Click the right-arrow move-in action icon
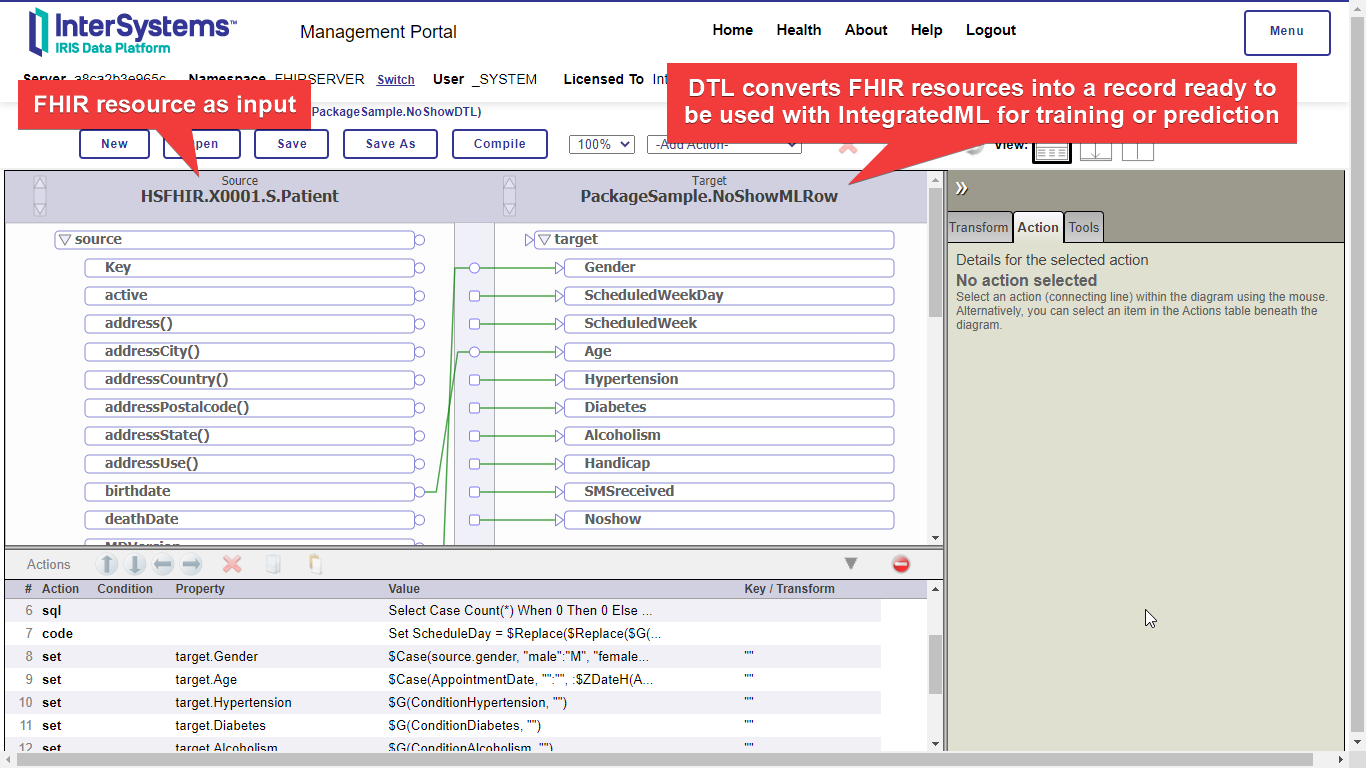The width and height of the screenshot is (1366, 768). pyautogui.click(x=192, y=564)
